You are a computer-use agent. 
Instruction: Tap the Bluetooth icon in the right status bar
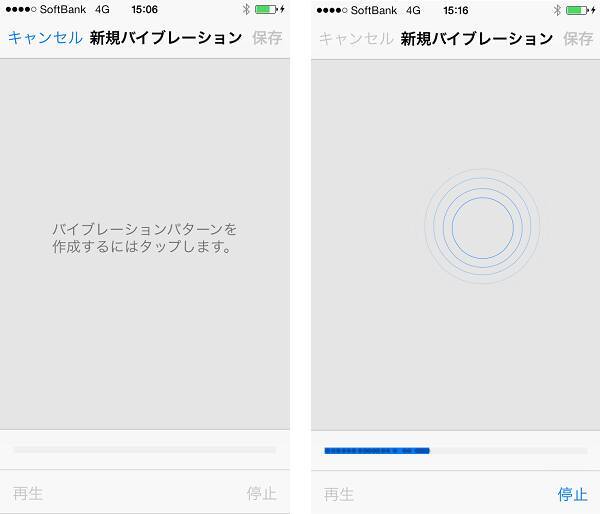(557, 10)
